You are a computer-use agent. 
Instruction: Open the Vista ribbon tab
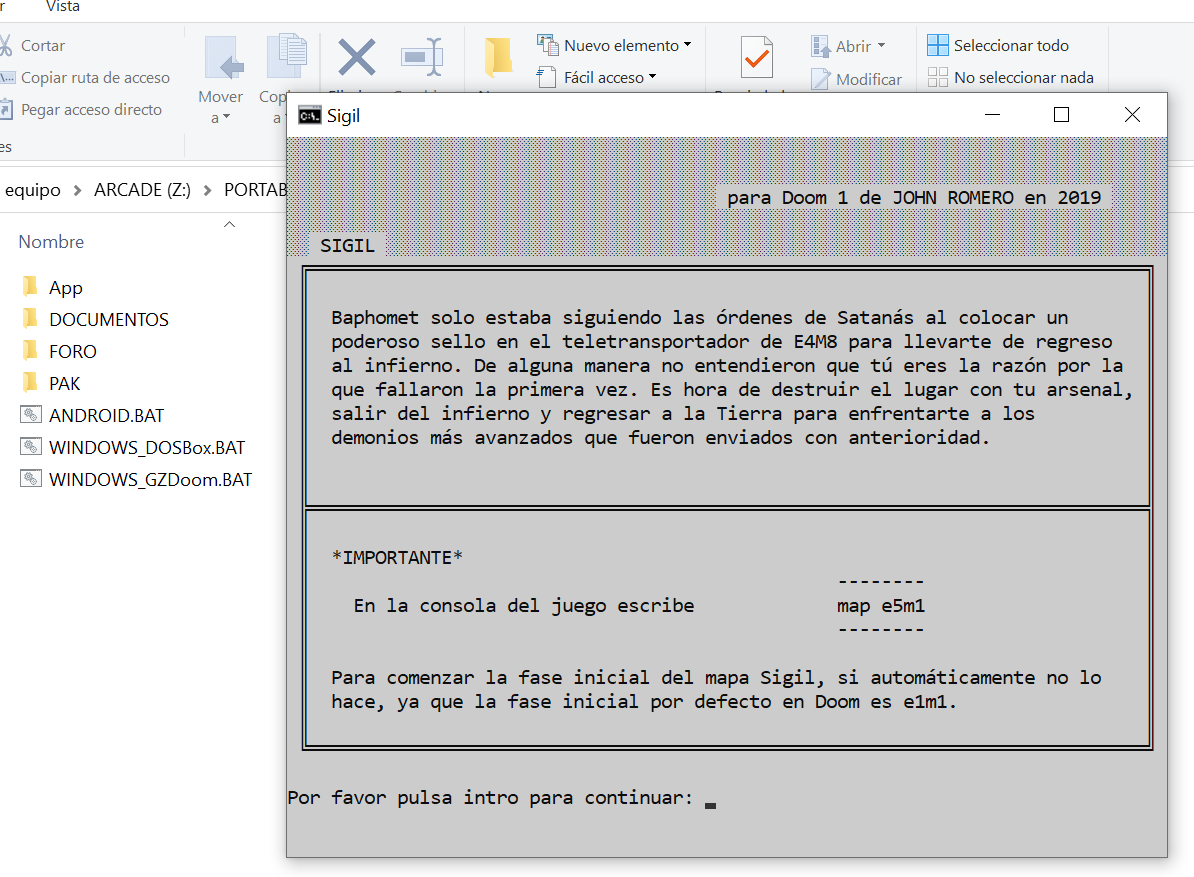[x=62, y=6]
